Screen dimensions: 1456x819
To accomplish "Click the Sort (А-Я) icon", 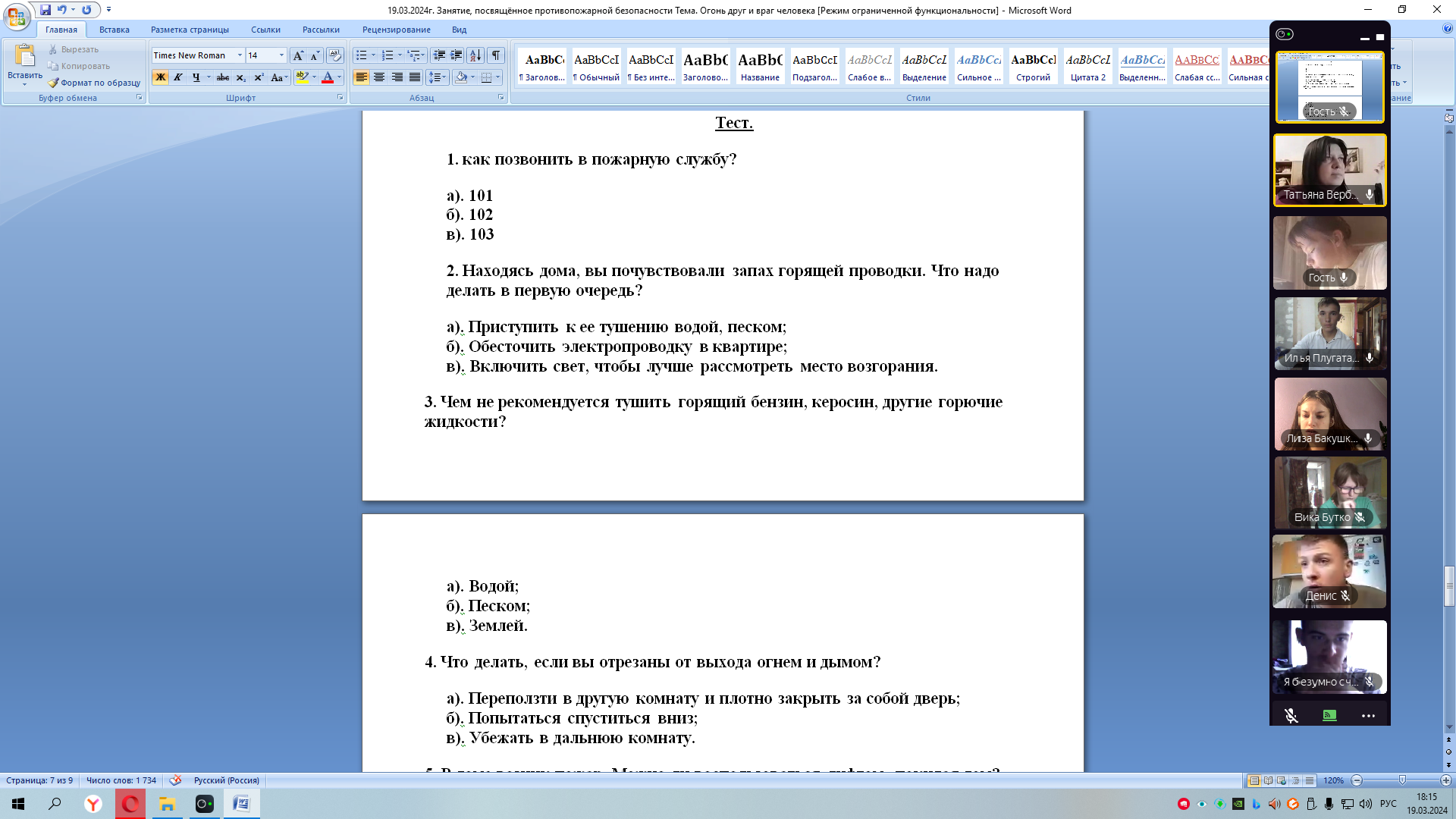I will [475, 55].
